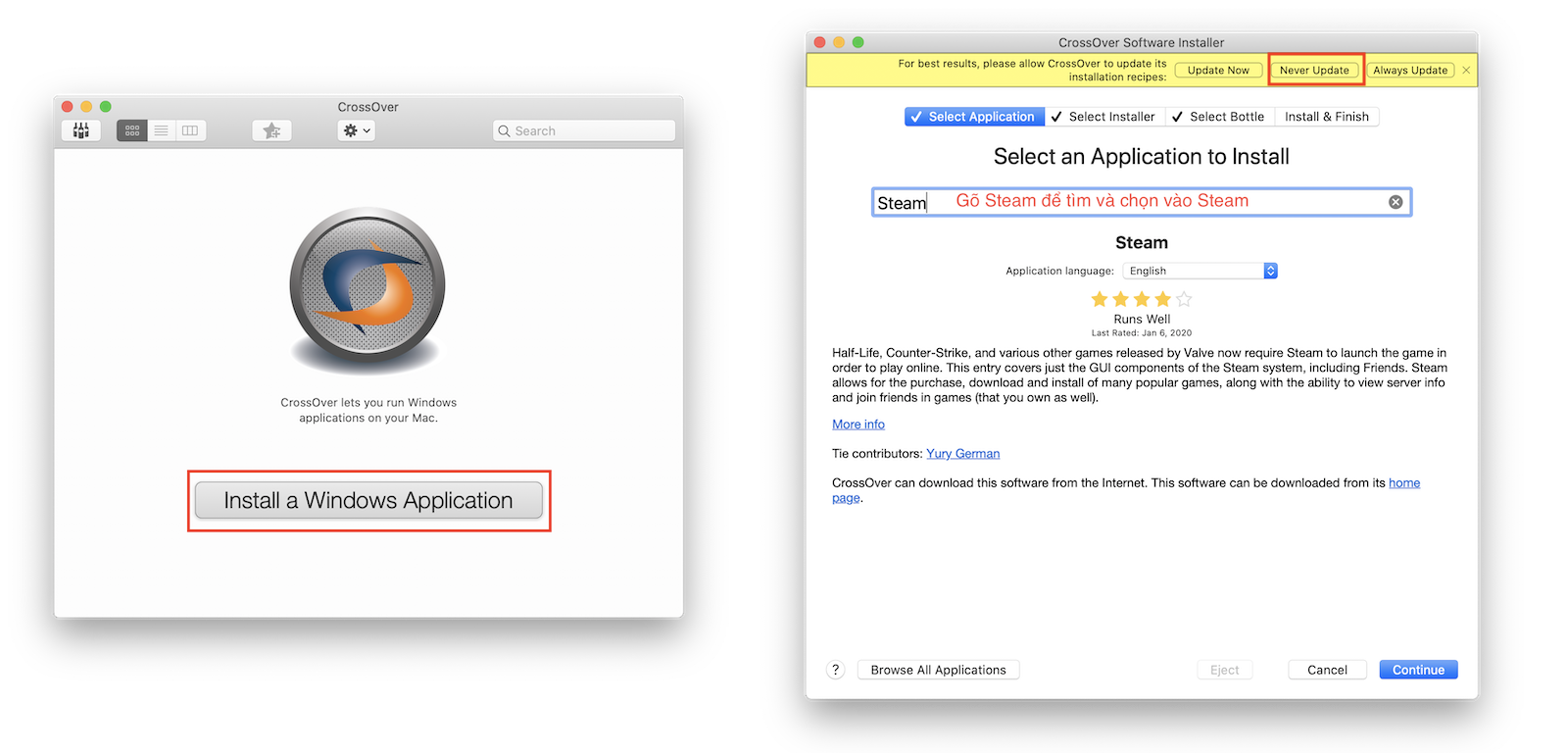
Task: Click Browse All Applications
Action: pyautogui.click(x=938, y=670)
